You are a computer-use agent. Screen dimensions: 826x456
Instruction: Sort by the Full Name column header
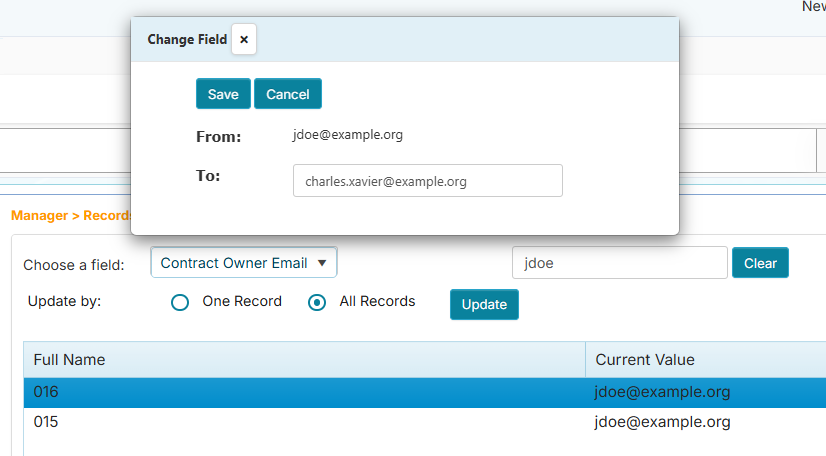point(70,360)
